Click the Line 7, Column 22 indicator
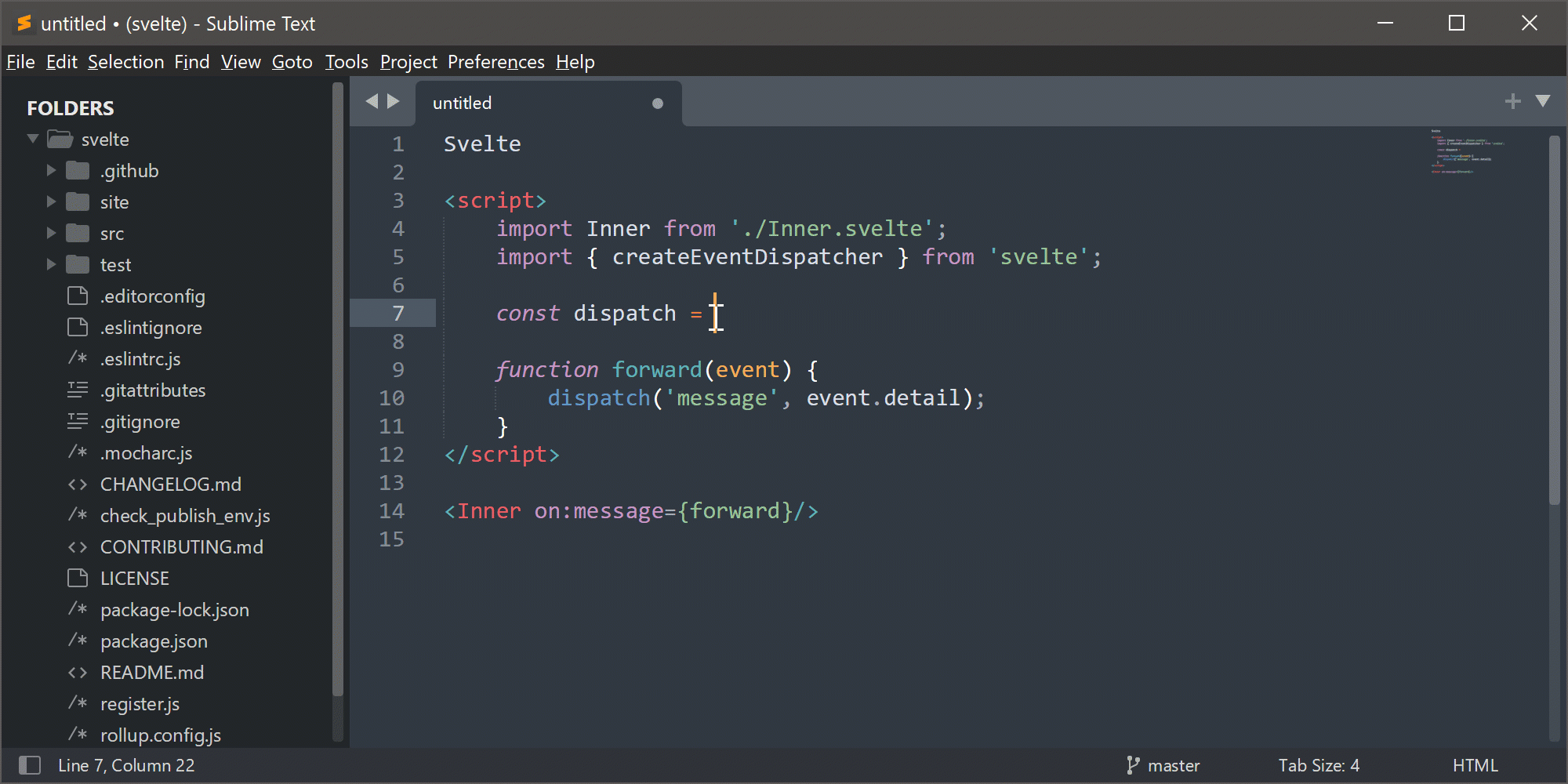Image resolution: width=1568 pixels, height=784 pixels. 128,764
